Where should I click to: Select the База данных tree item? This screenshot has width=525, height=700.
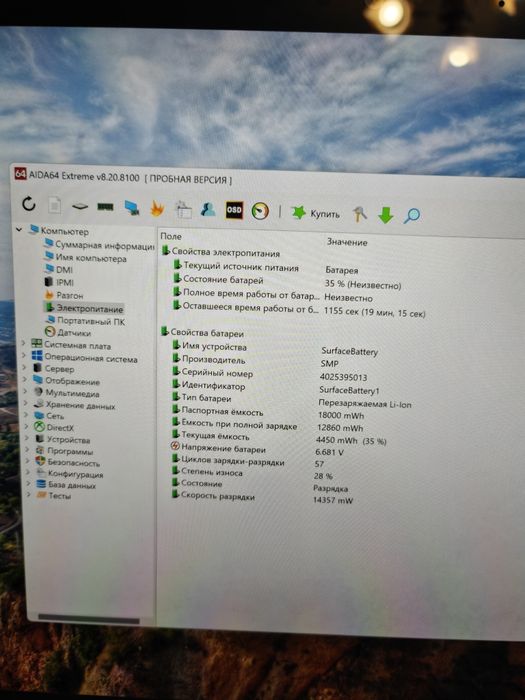(66, 485)
